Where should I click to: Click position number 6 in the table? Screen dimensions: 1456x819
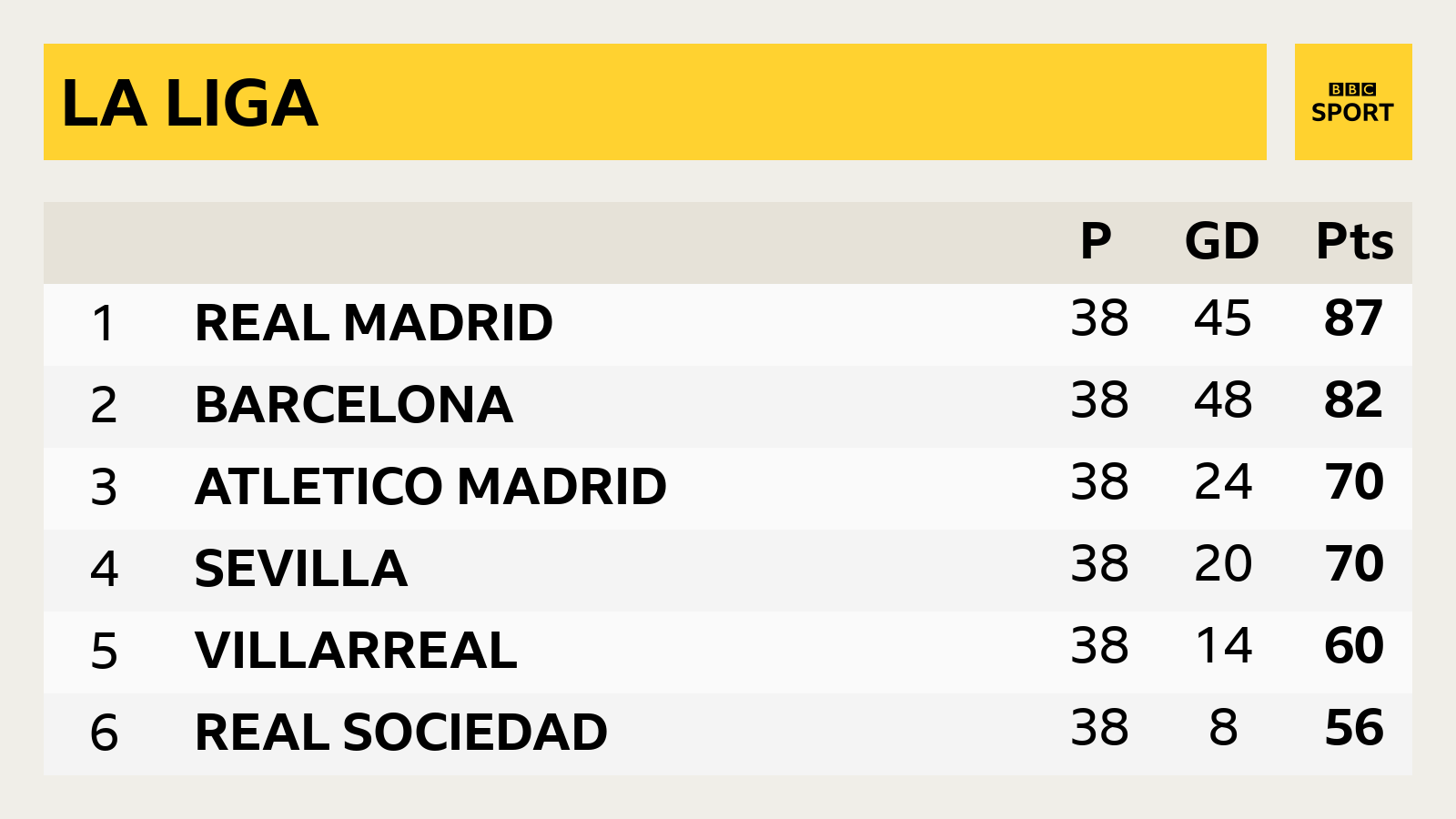[104, 733]
